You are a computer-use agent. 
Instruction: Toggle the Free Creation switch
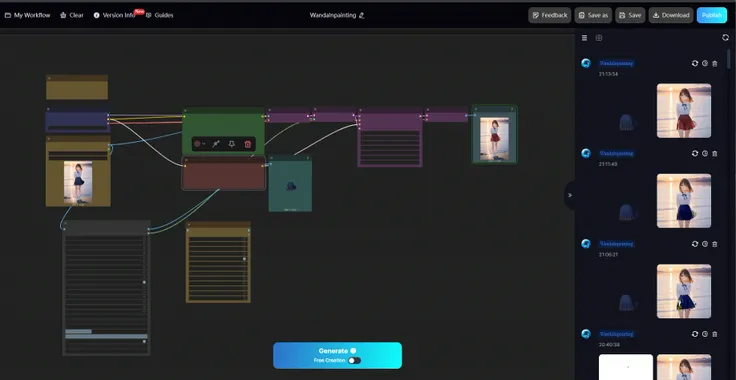tap(354, 360)
